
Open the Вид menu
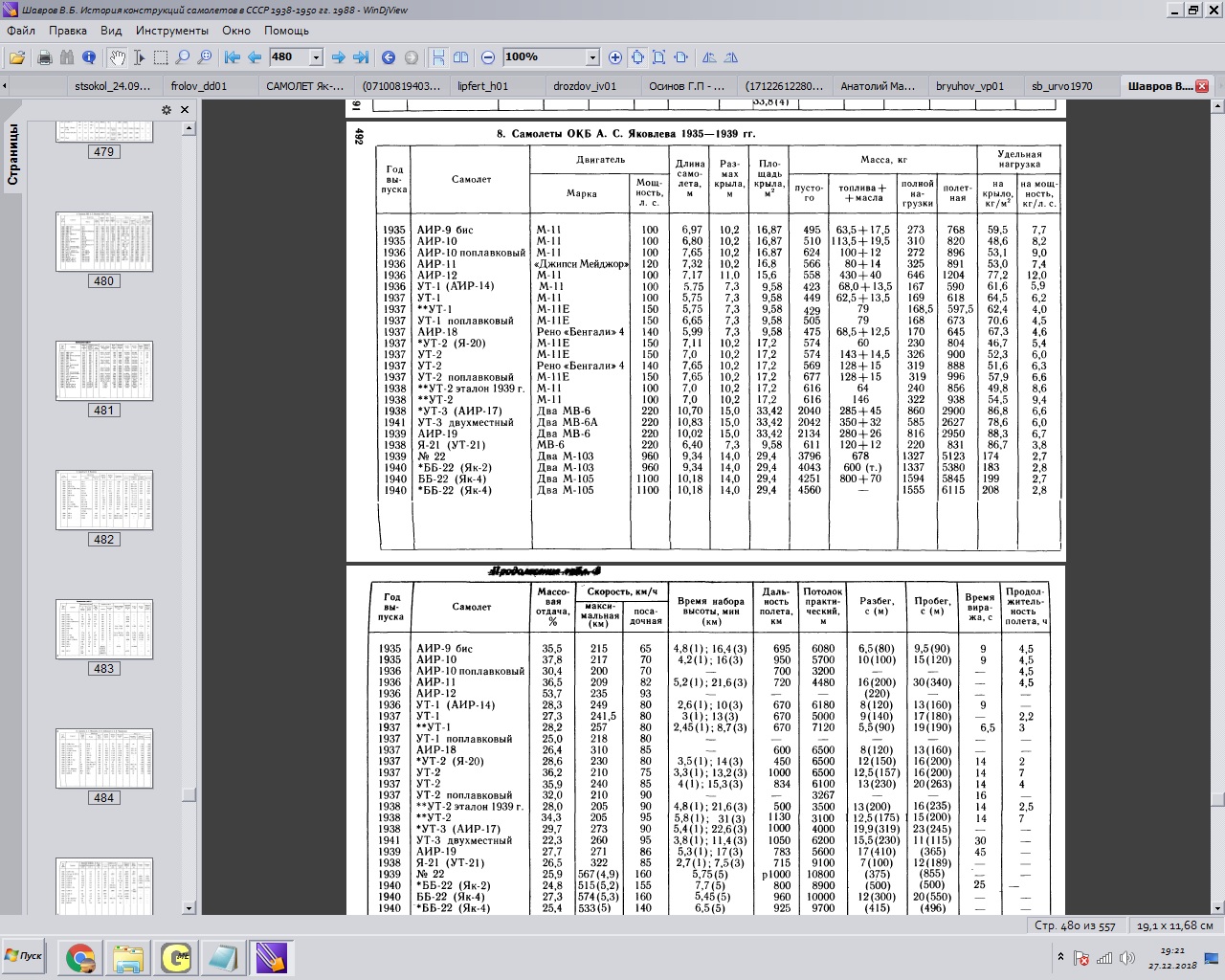point(111,31)
